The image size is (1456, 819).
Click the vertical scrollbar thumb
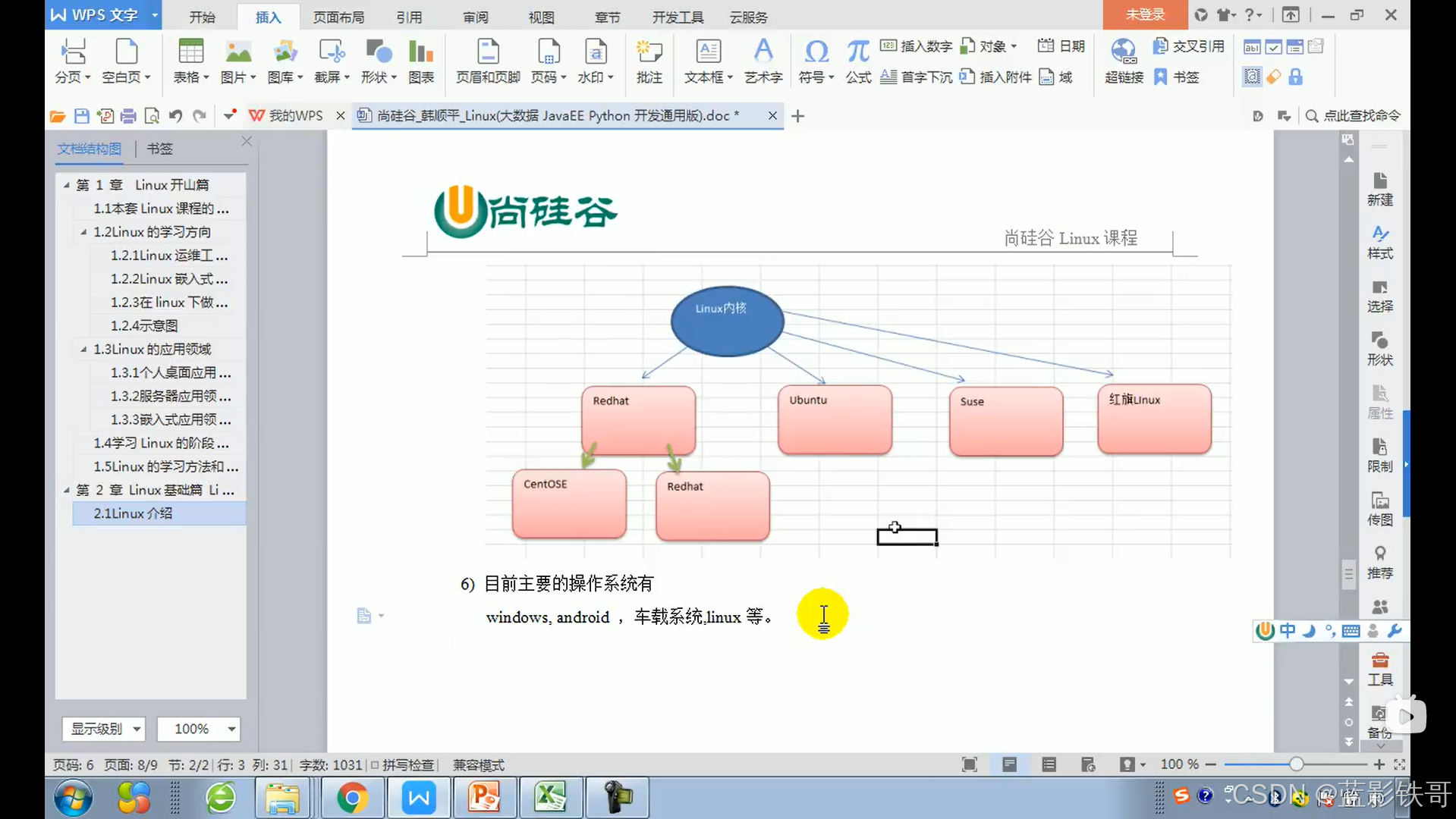coord(1348,573)
